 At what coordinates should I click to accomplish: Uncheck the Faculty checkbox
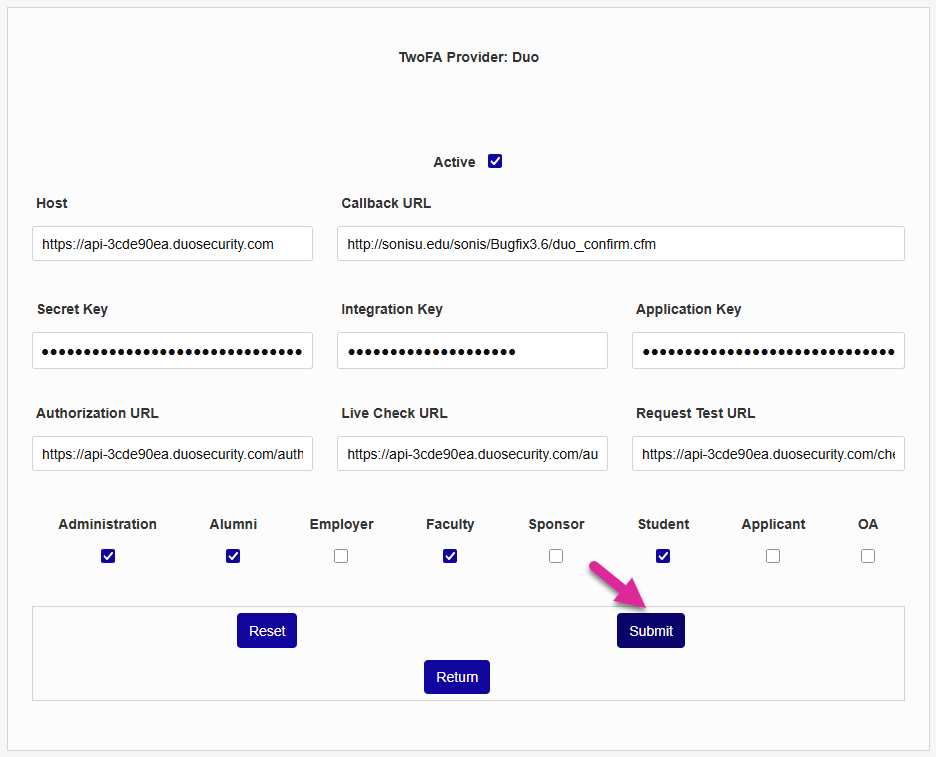(x=450, y=556)
